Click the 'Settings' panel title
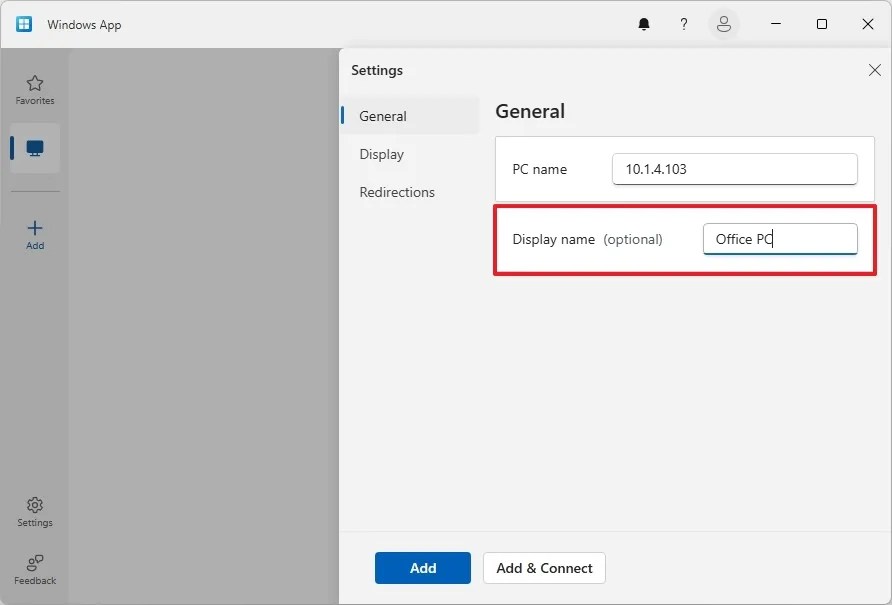 click(x=377, y=70)
